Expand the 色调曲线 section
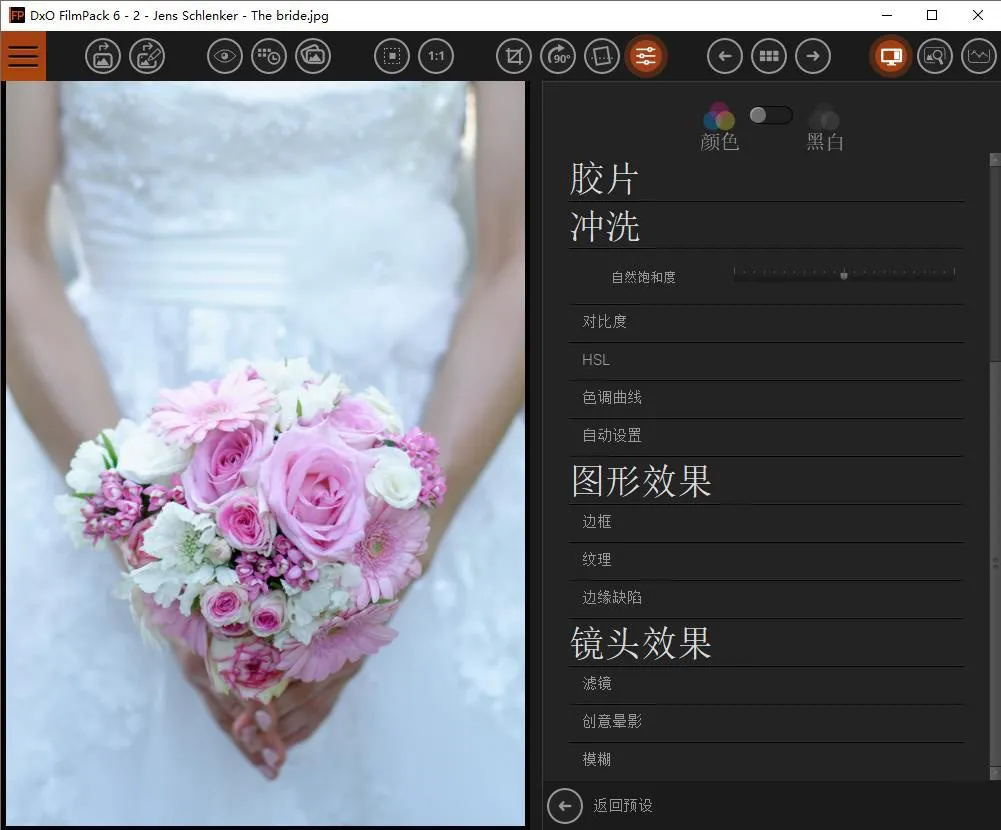This screenshot has height=830, width=1001. (612, 398)
